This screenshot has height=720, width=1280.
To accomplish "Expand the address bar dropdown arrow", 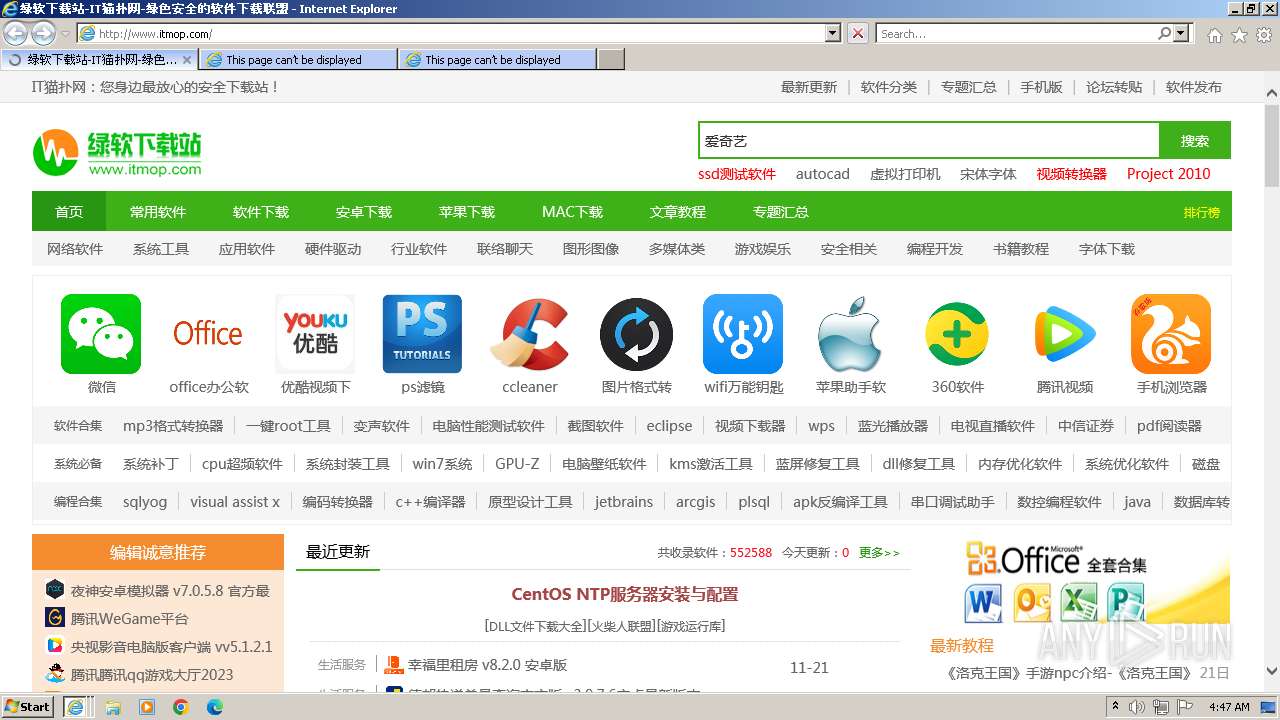I will (x=833, y=34).
